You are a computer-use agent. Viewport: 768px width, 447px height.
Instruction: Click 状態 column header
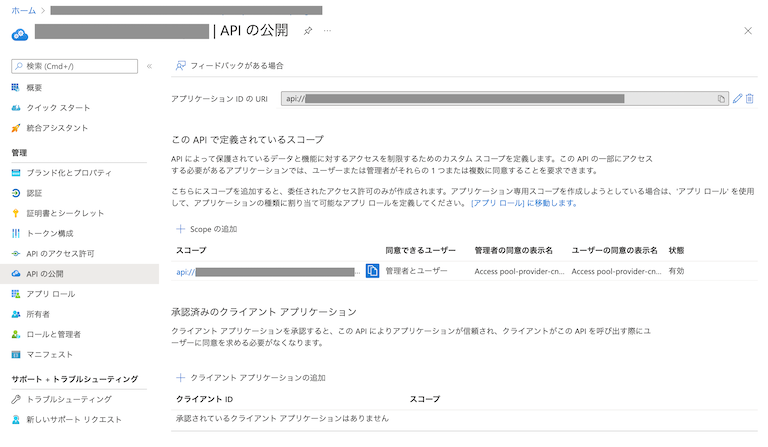tap(676, 250)
